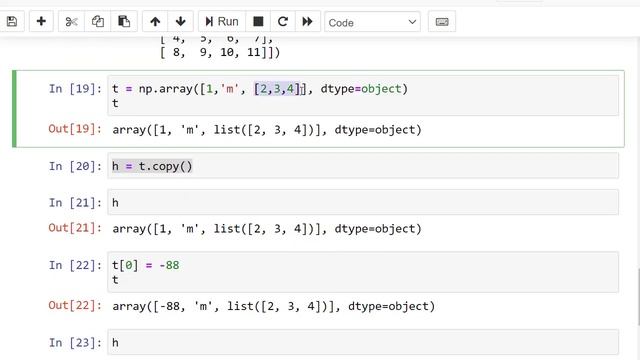Click the vertical scrollbar thumb on the right
Image resolution: width=640 pixels, height=360 pixels.
click(x=638, y=297)
